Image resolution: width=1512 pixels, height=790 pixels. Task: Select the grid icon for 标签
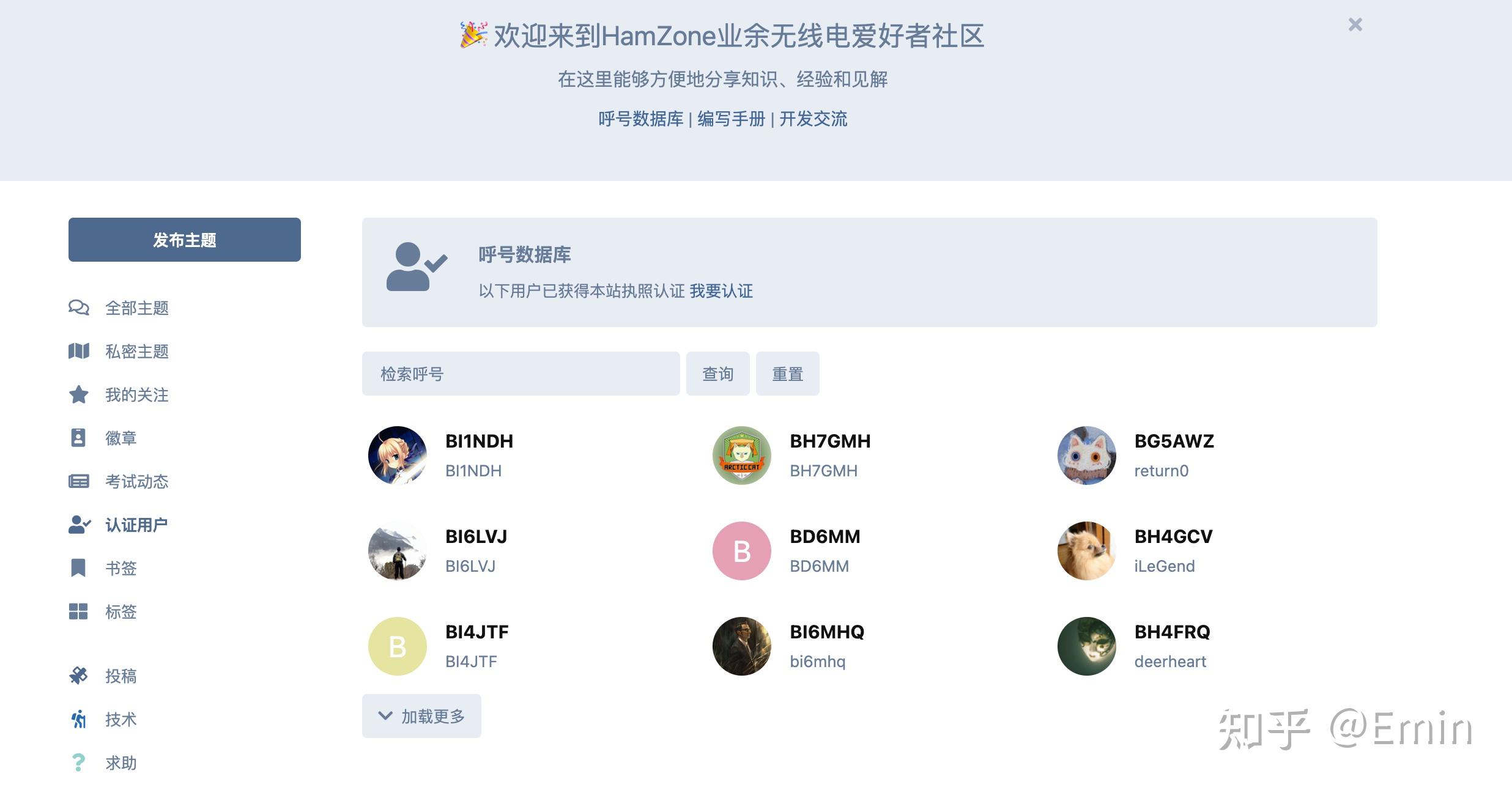tap(78, 611)
